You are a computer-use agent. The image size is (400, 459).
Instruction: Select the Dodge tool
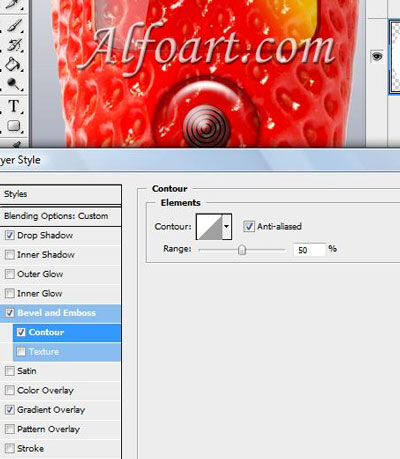pyautogui.click(x=14, y=84)
